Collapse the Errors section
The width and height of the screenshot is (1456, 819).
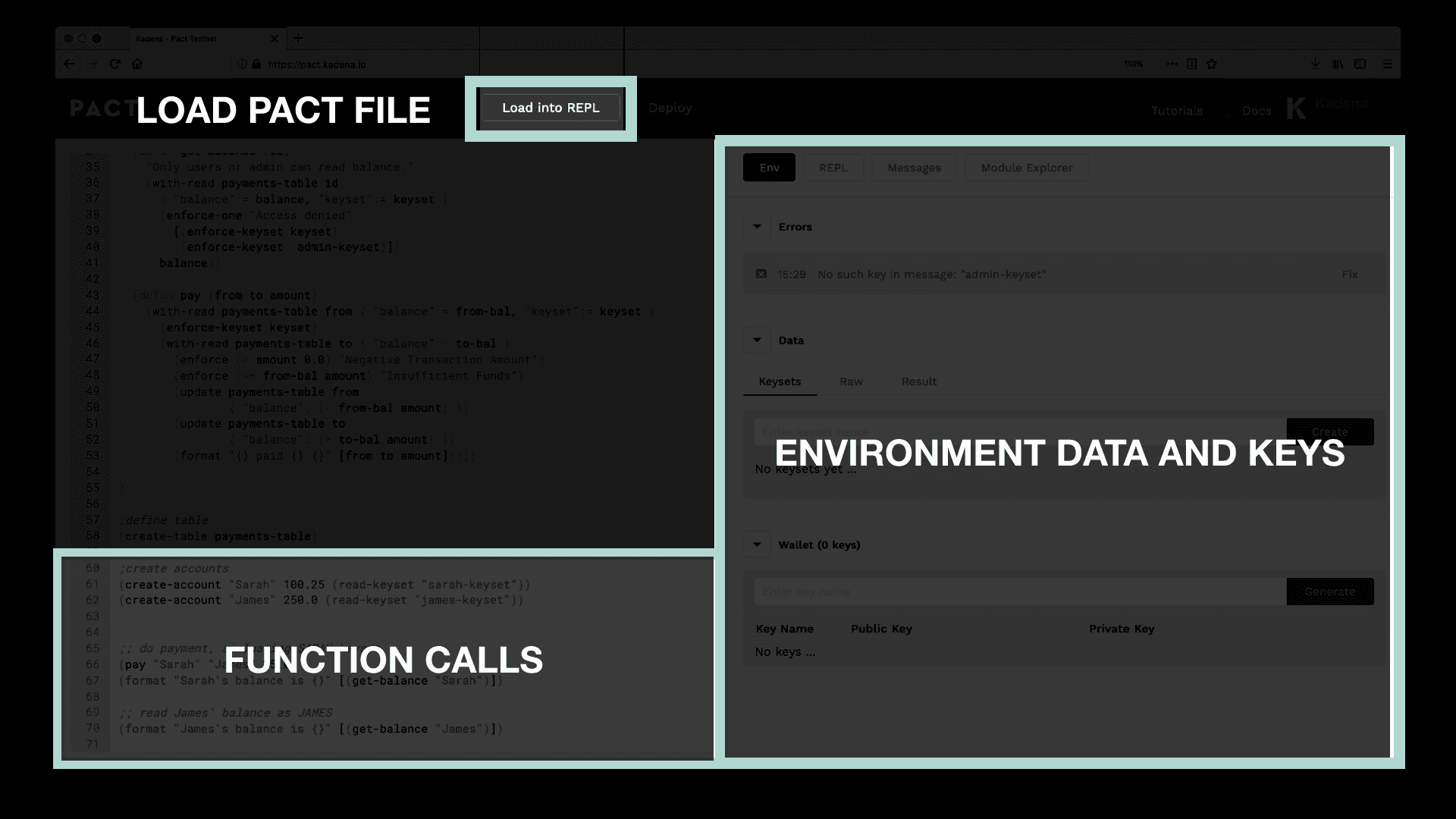(757, 227)
